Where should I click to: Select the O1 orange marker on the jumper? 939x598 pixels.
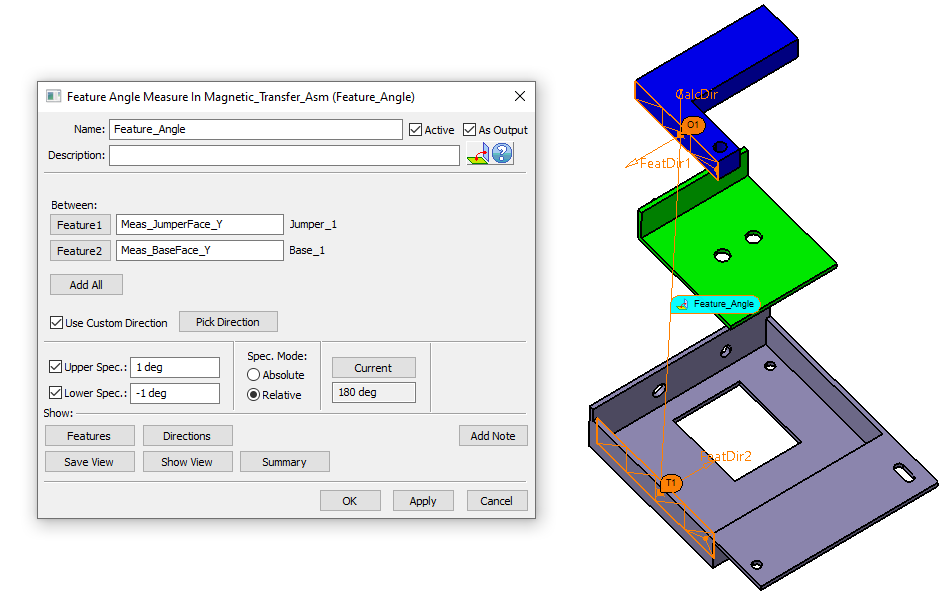coord(693,125)
